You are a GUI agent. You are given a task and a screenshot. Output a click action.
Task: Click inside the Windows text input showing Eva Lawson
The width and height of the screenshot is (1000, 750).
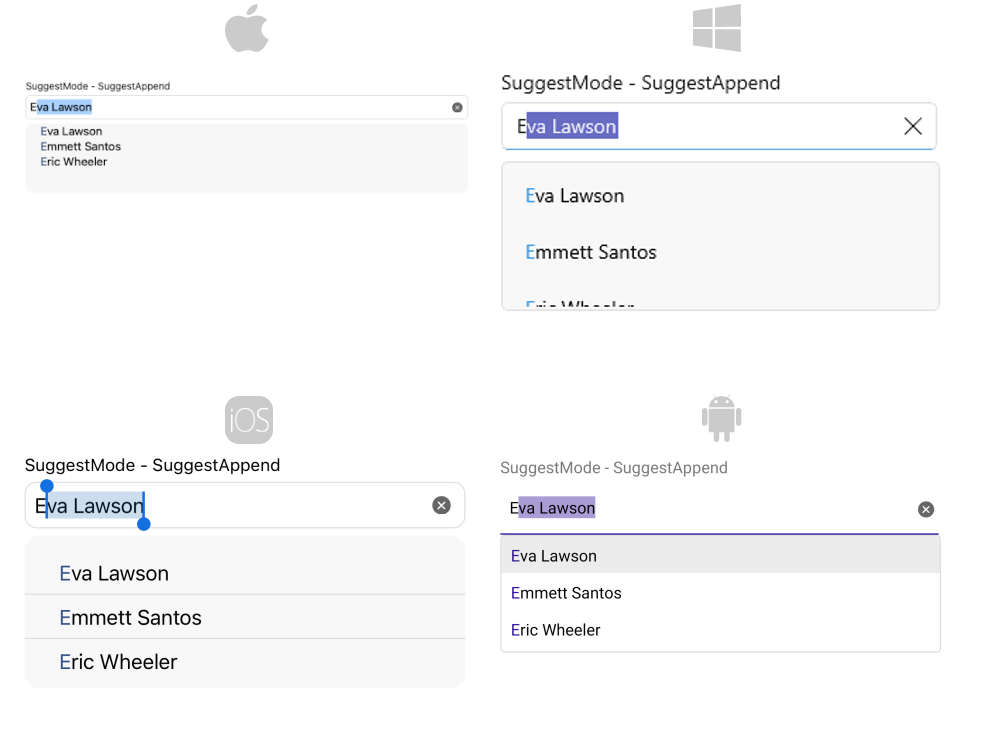click(x=700, y=126)
